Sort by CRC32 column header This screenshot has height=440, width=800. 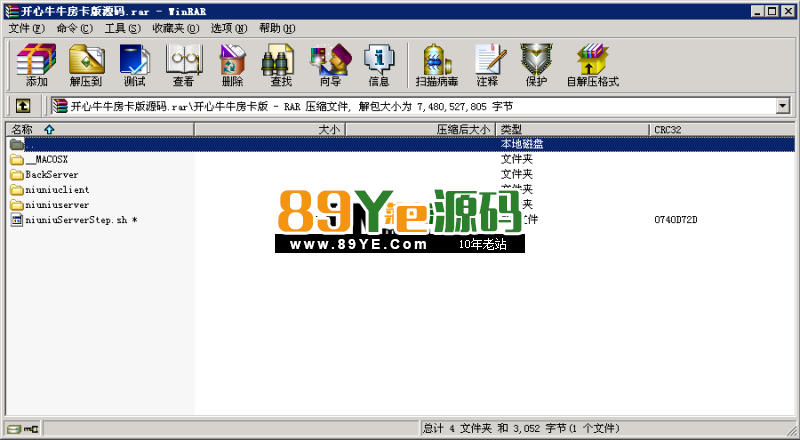pyautogui.click(x=721, y=130)
